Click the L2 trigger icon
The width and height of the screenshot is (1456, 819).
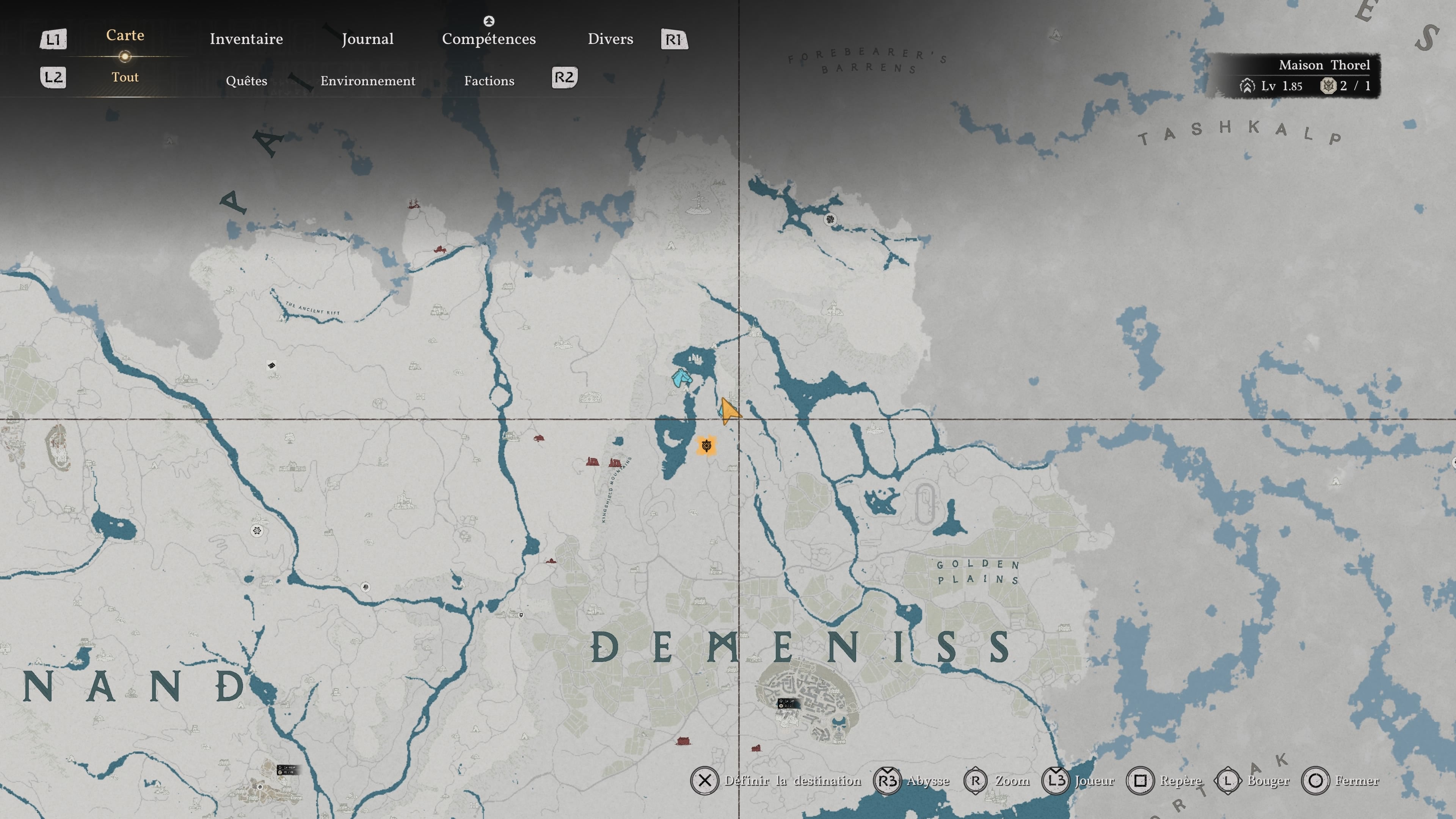coord(53,77)
